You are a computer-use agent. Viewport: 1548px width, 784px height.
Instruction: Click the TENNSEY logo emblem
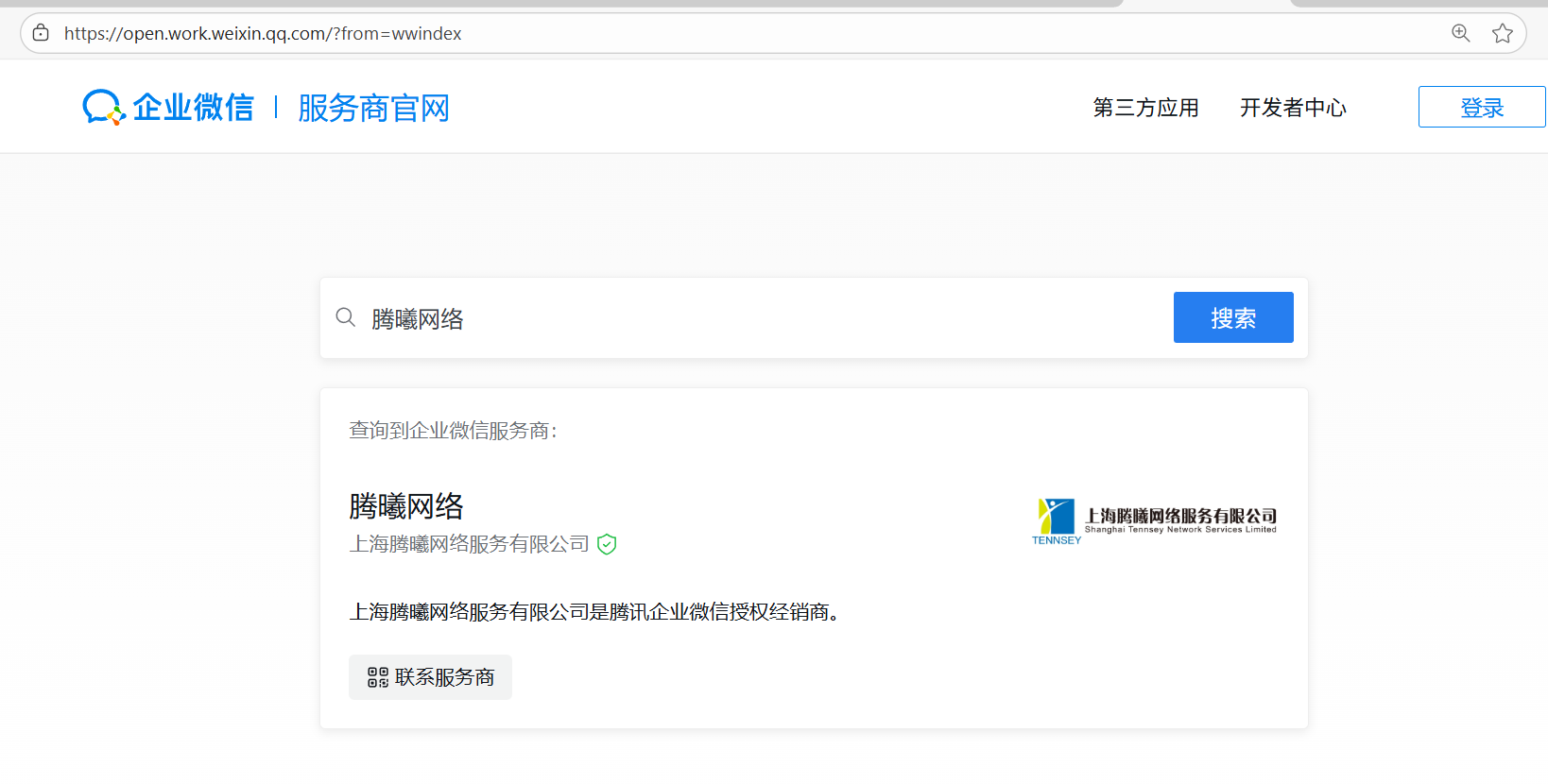[1056, 518]
